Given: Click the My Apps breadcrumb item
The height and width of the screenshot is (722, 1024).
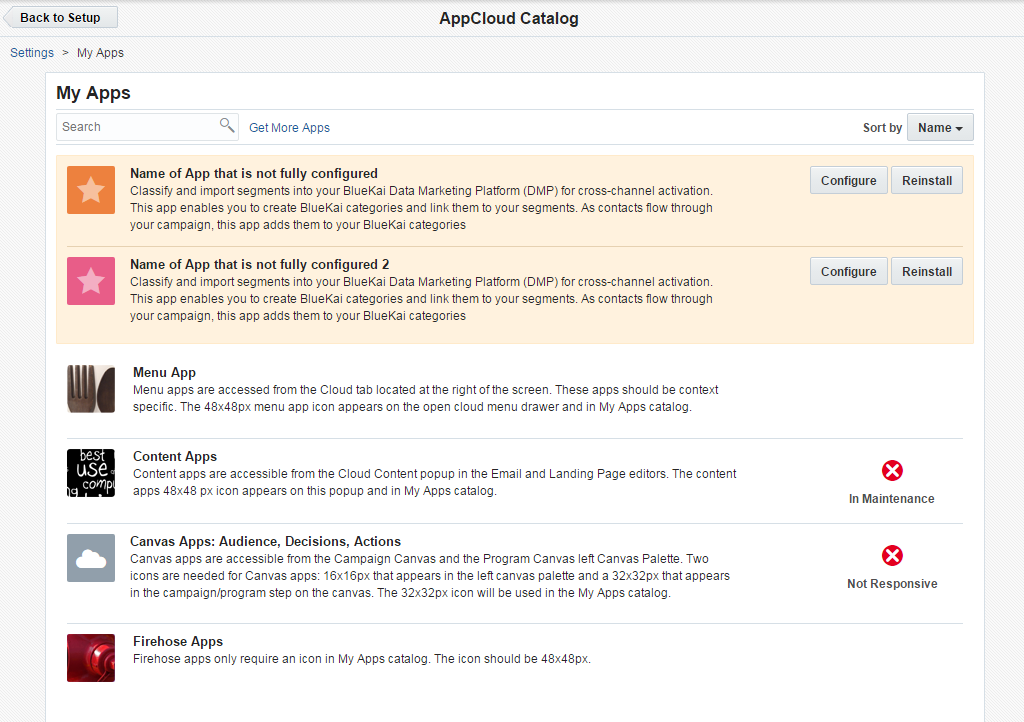Looking at the screenshot, I should tap(100, 52).
